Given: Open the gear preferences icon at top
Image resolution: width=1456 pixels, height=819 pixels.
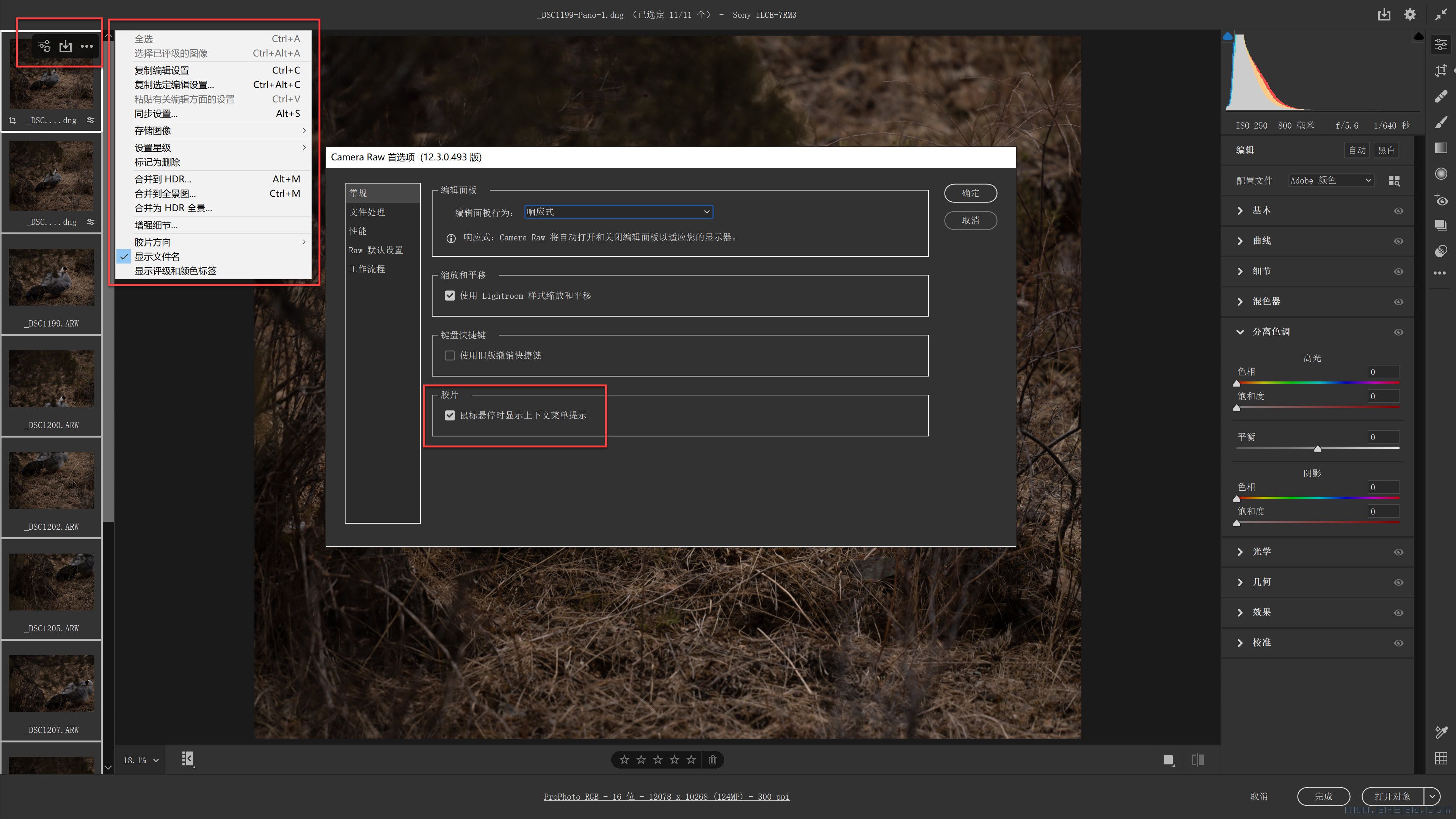Looking at the screenshot, I should [x=1410, y=15].
